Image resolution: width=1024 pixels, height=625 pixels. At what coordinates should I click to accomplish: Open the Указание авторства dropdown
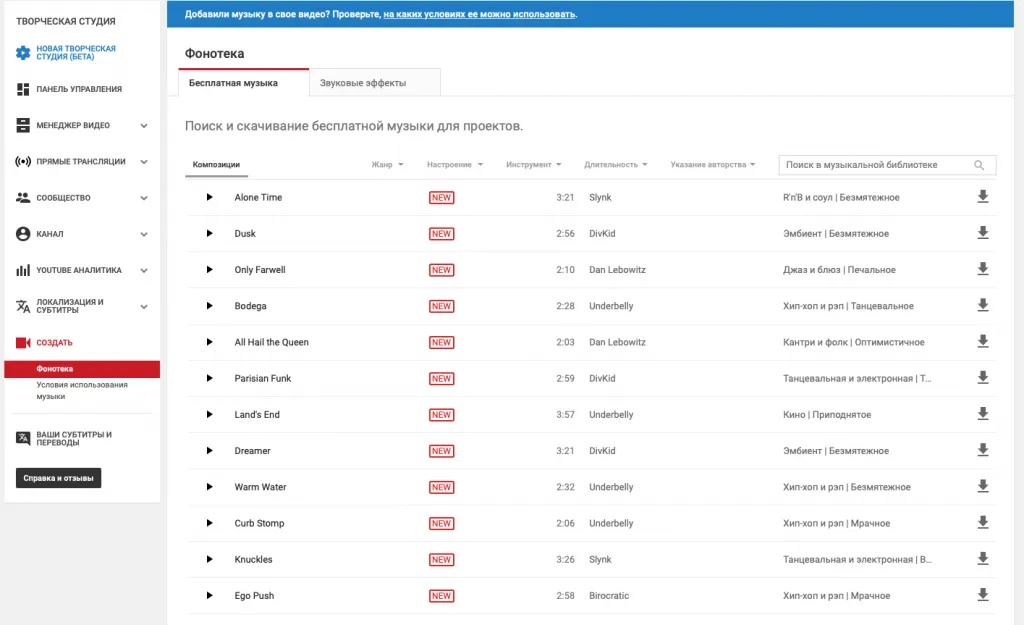[712, 165]
